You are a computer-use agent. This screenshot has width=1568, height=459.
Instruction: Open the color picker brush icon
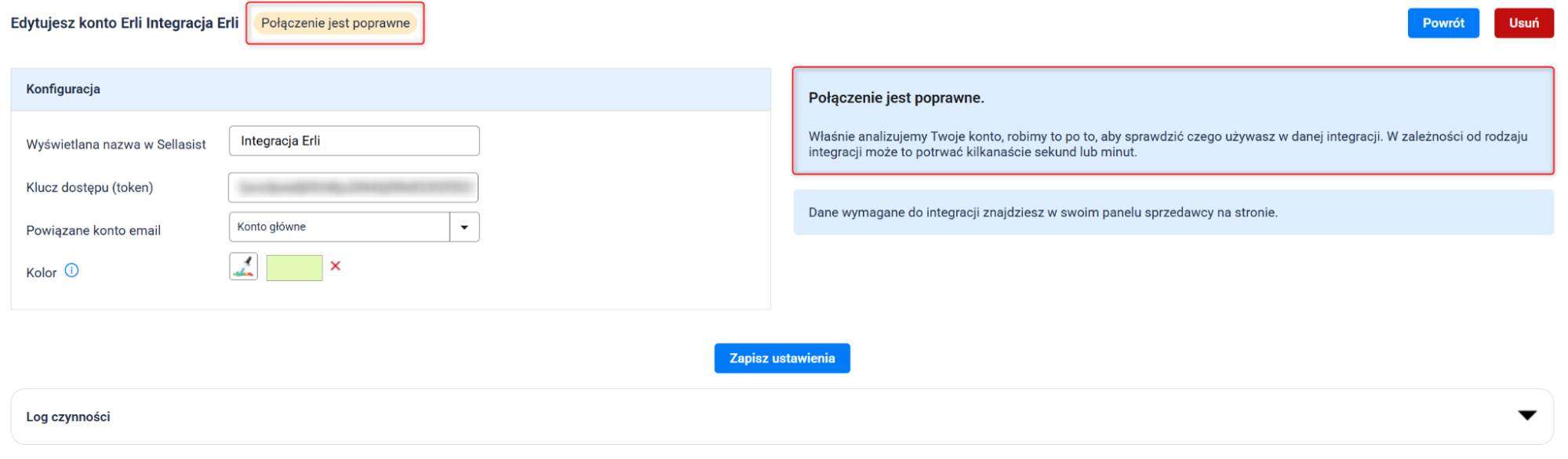coord(243,267)
